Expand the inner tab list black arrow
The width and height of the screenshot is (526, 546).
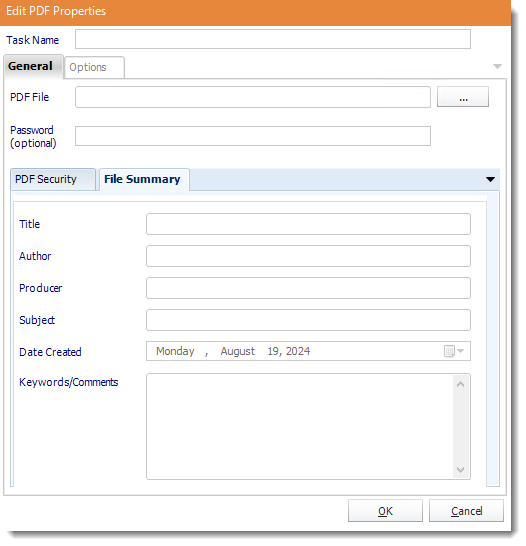pyautogui.click(x=490, y=179)
